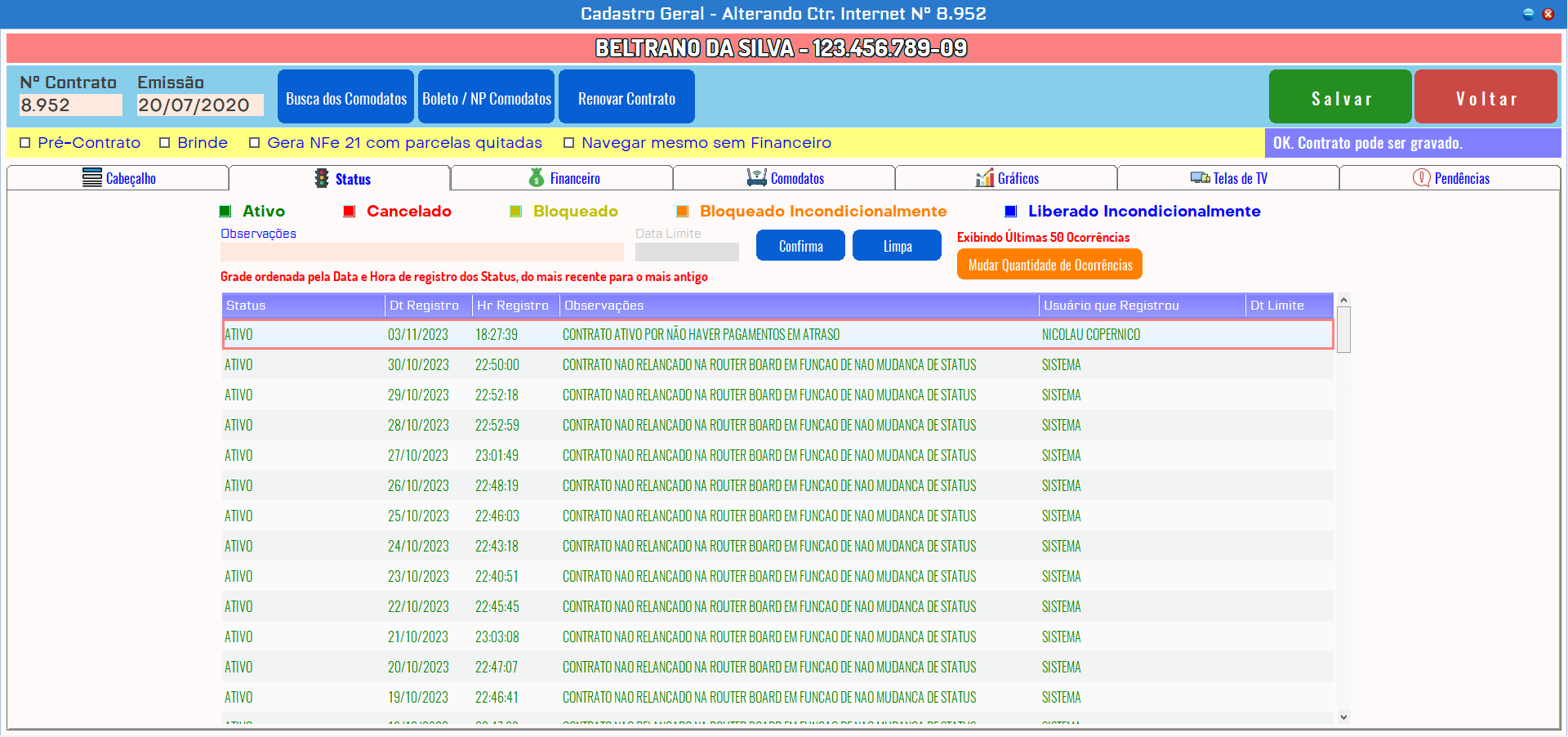Click scrollbar up arrow in grid

(x=1343, y=300)
